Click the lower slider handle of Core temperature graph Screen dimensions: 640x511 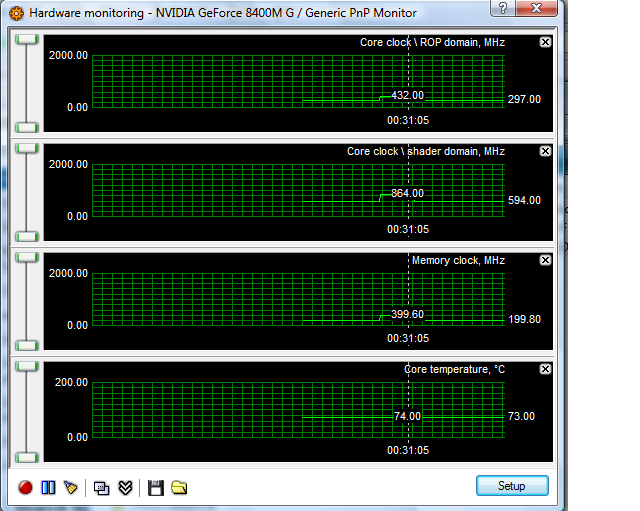click(x=27, y=458)
